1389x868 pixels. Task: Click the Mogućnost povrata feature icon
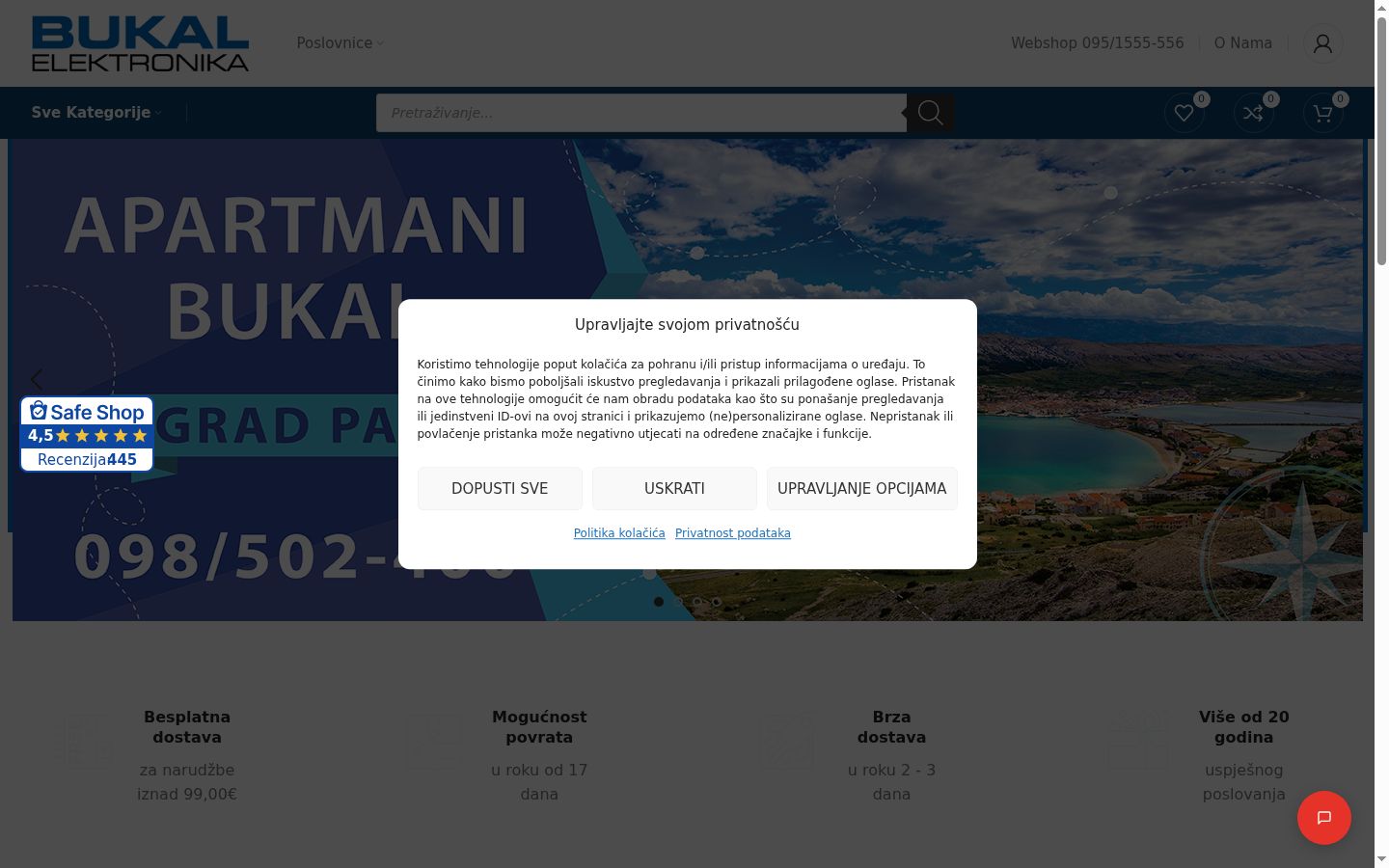pyautogui.click(x=434, y=741)
